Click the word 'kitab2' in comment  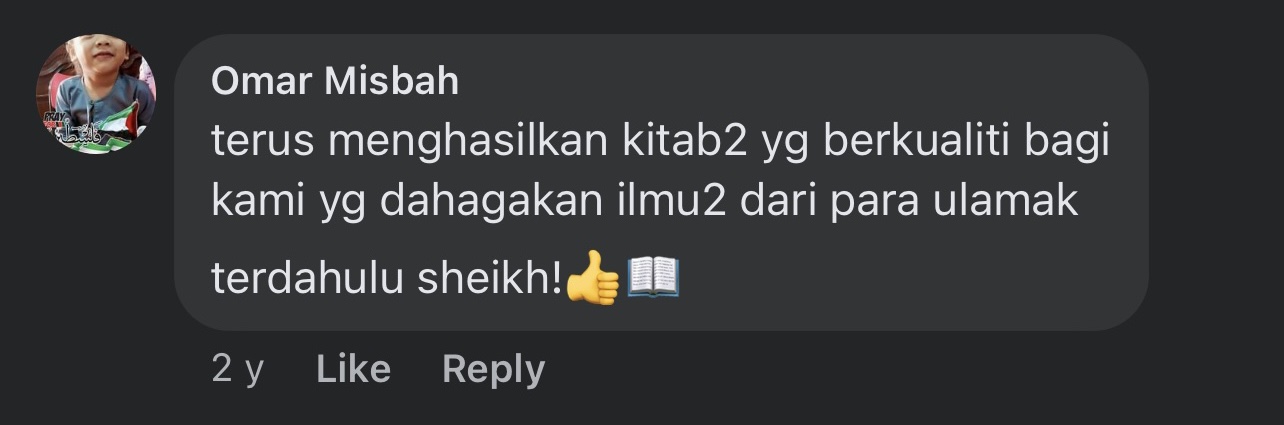click(x=687, y=142)
